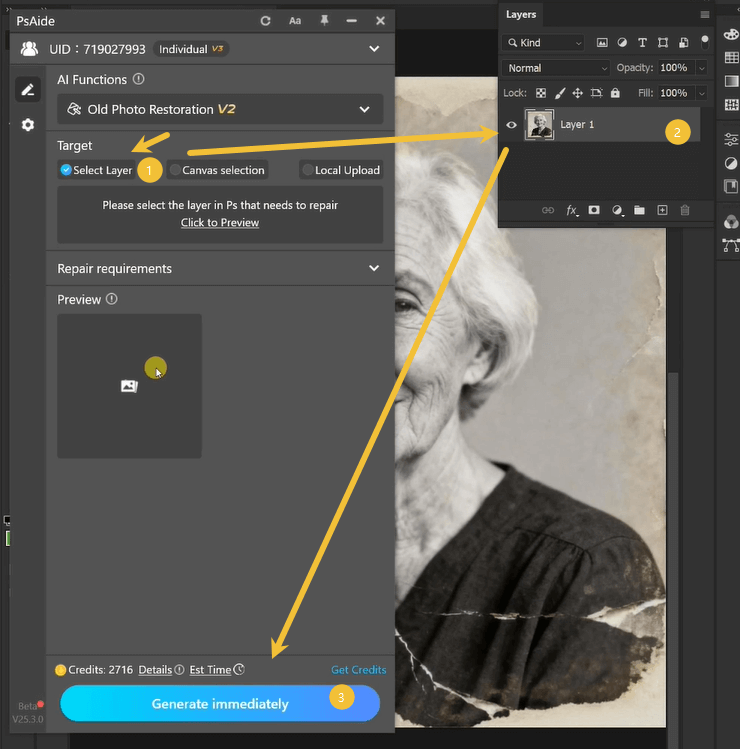Click the empty preview image placeholder
Image resolution: width=740 pixels, height=749 pixels.
(129, 386)
